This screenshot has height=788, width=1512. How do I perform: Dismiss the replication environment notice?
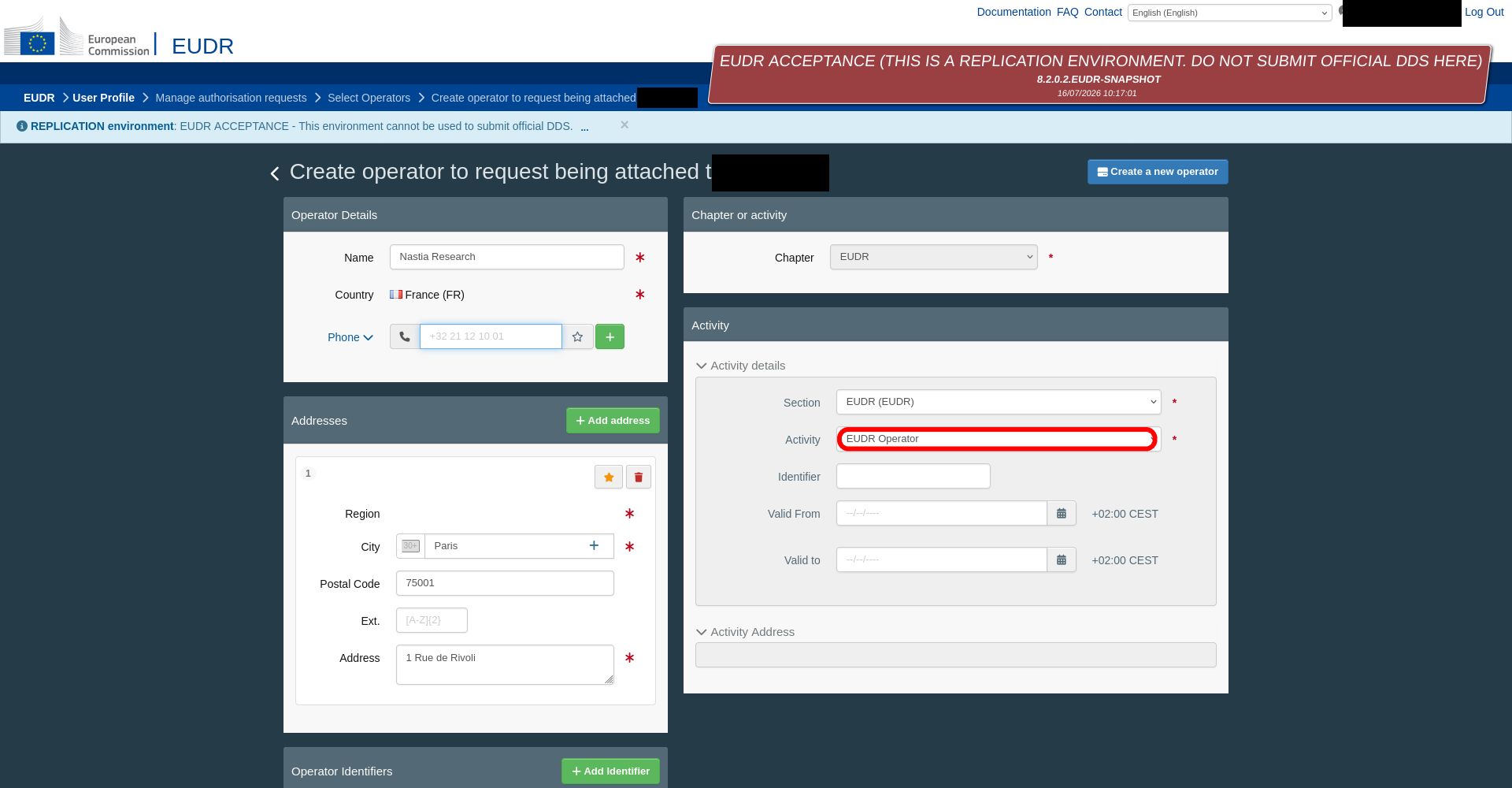pyautogui.click(x=624, y=125)
